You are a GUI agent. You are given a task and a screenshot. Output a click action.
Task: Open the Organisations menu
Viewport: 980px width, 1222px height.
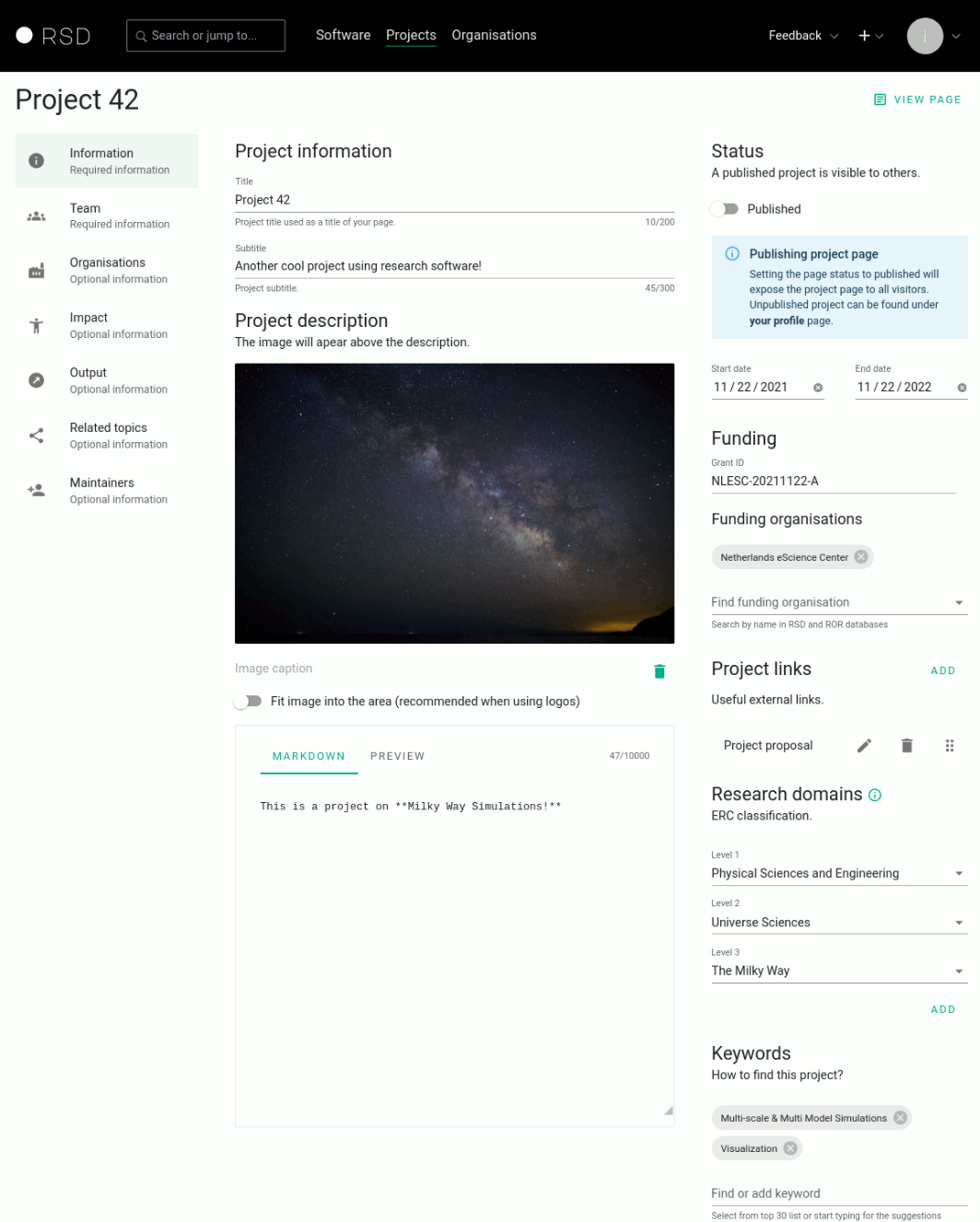(x=494, y=35)
